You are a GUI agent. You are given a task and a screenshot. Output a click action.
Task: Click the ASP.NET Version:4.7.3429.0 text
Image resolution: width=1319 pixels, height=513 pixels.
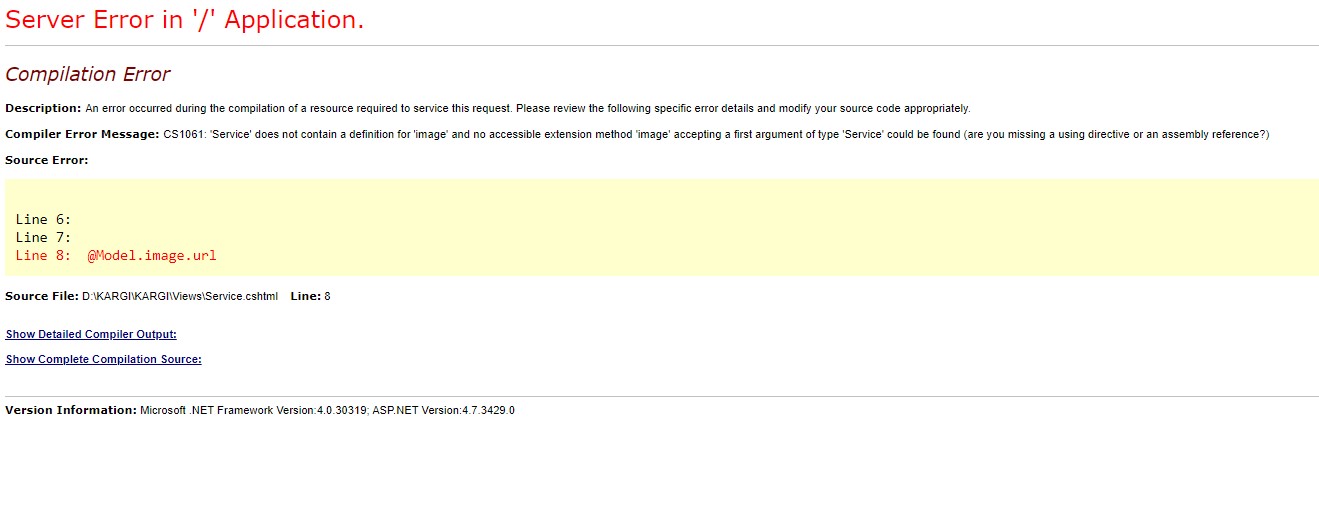pos(443,410)
